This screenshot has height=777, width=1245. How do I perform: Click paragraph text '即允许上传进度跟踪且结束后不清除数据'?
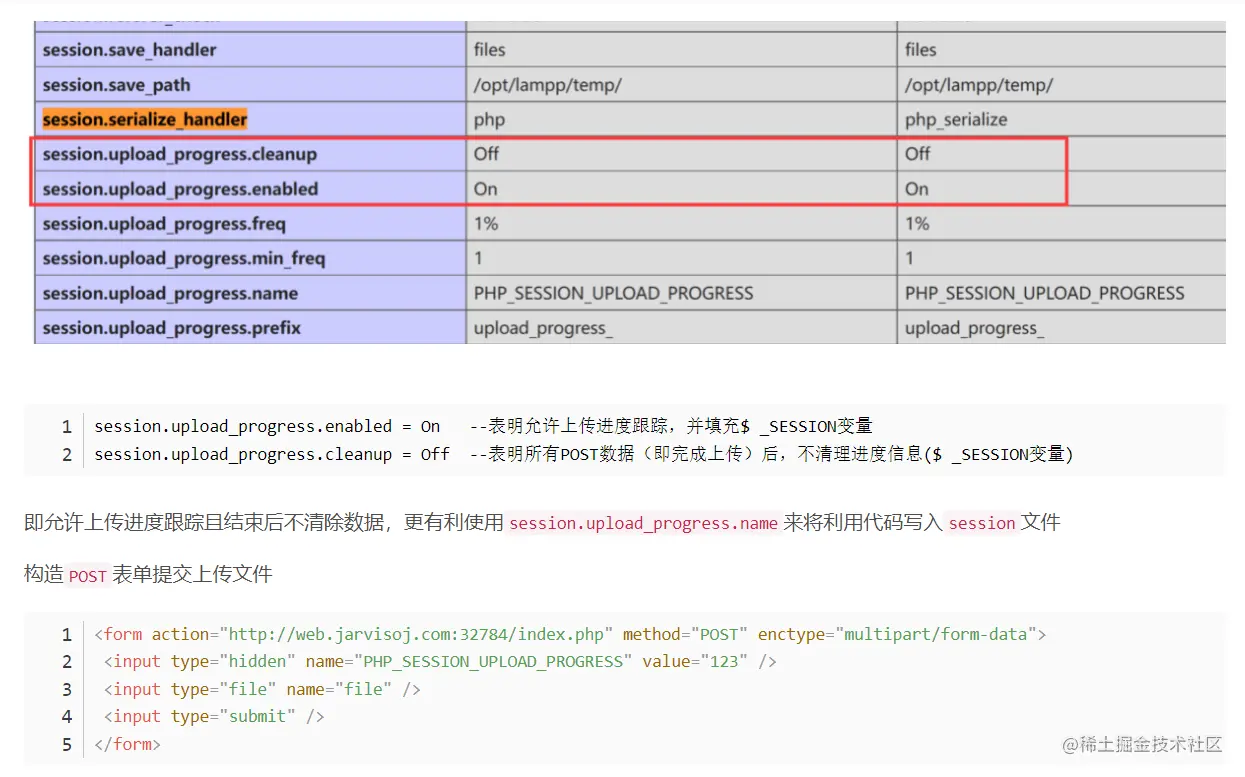(x=208, y=523)
